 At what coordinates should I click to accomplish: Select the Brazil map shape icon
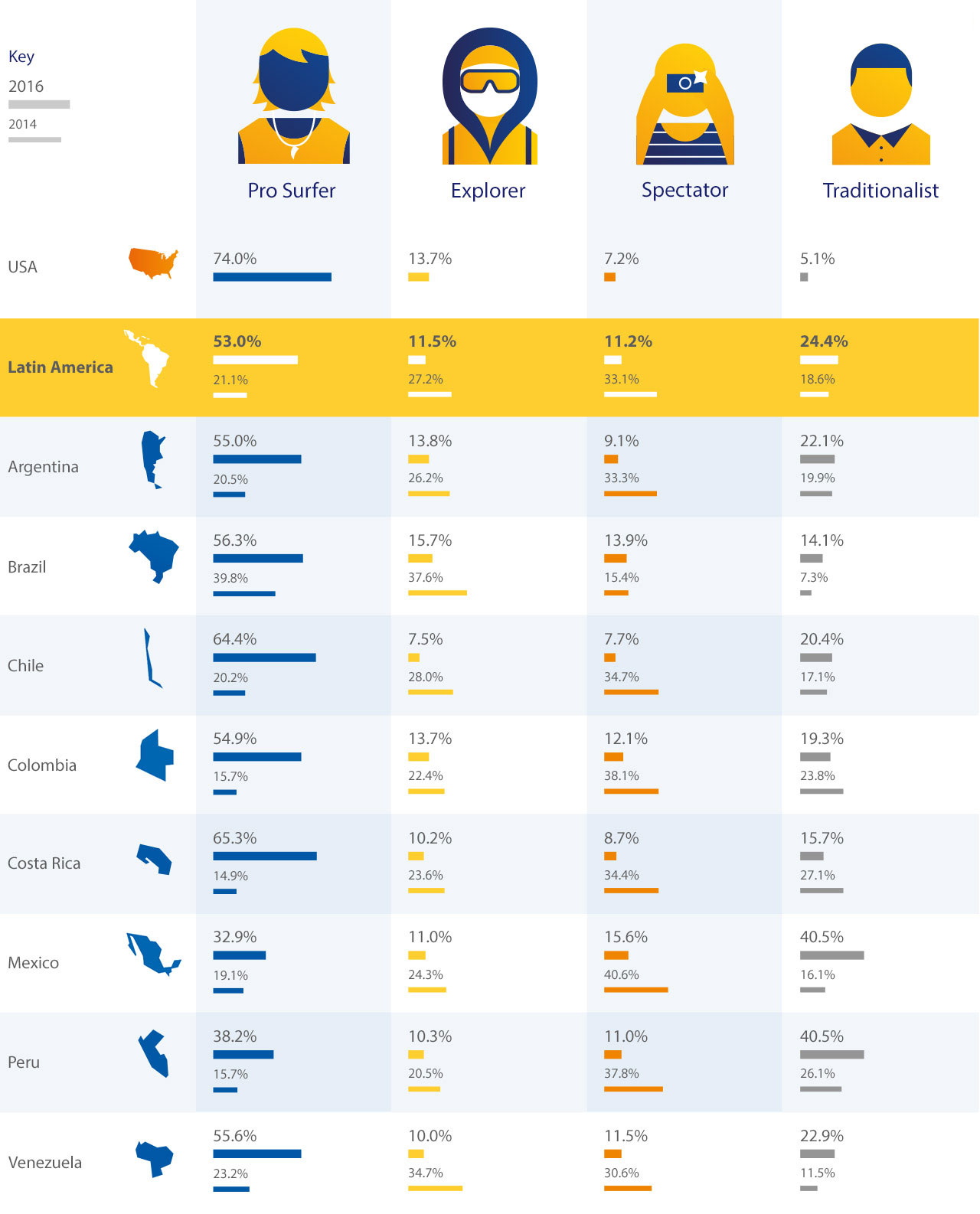(x=155, y=555)
